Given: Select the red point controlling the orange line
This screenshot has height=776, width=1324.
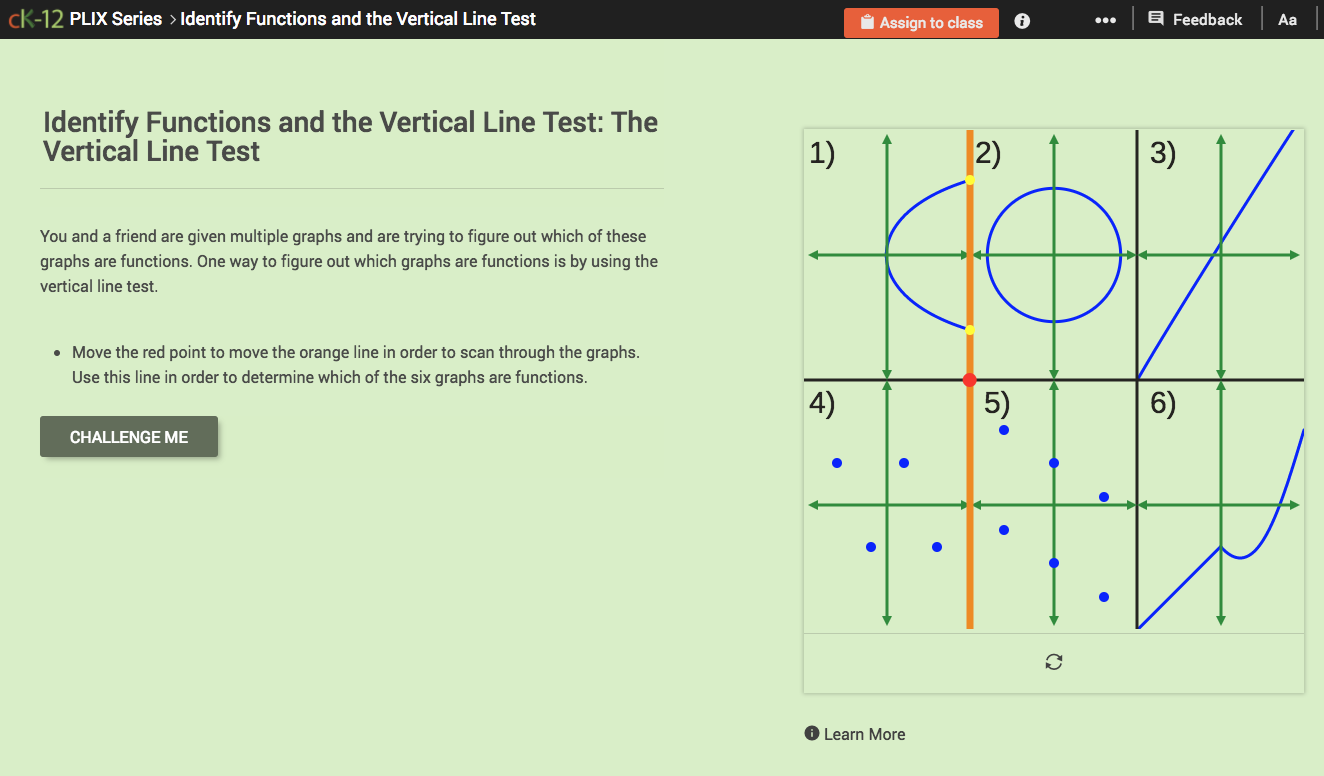Looking at the screenshot, I should click(x=969, y=379).
